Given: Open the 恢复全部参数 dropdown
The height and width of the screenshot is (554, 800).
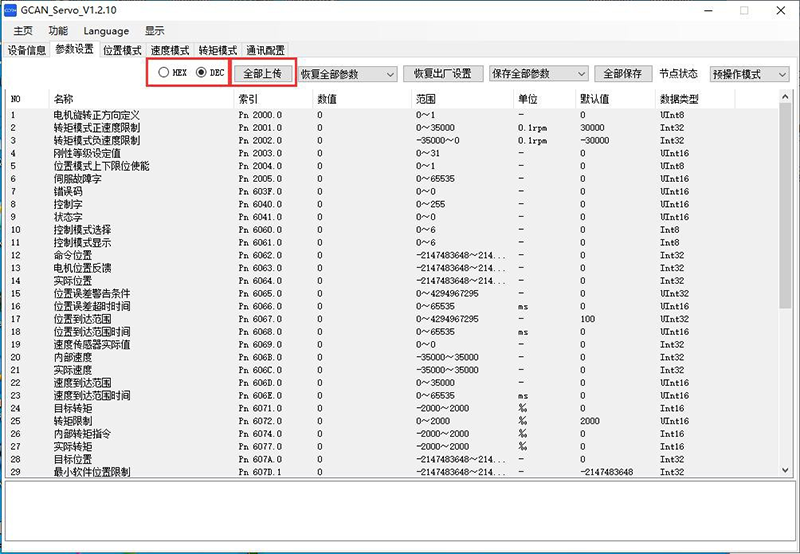Looking at the screenshot, I should click(x=347, y=74).
